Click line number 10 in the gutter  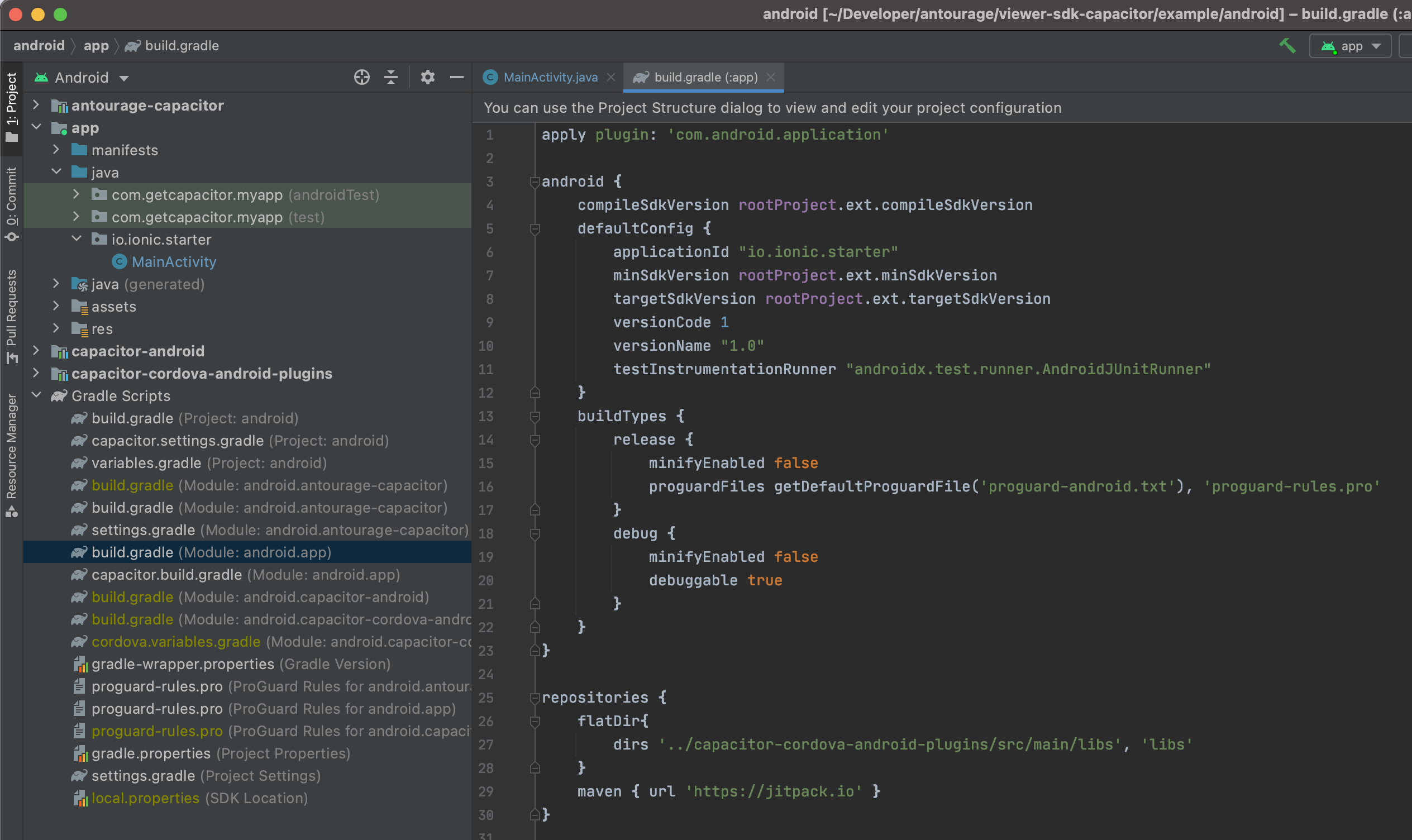(x=486, y=346)
